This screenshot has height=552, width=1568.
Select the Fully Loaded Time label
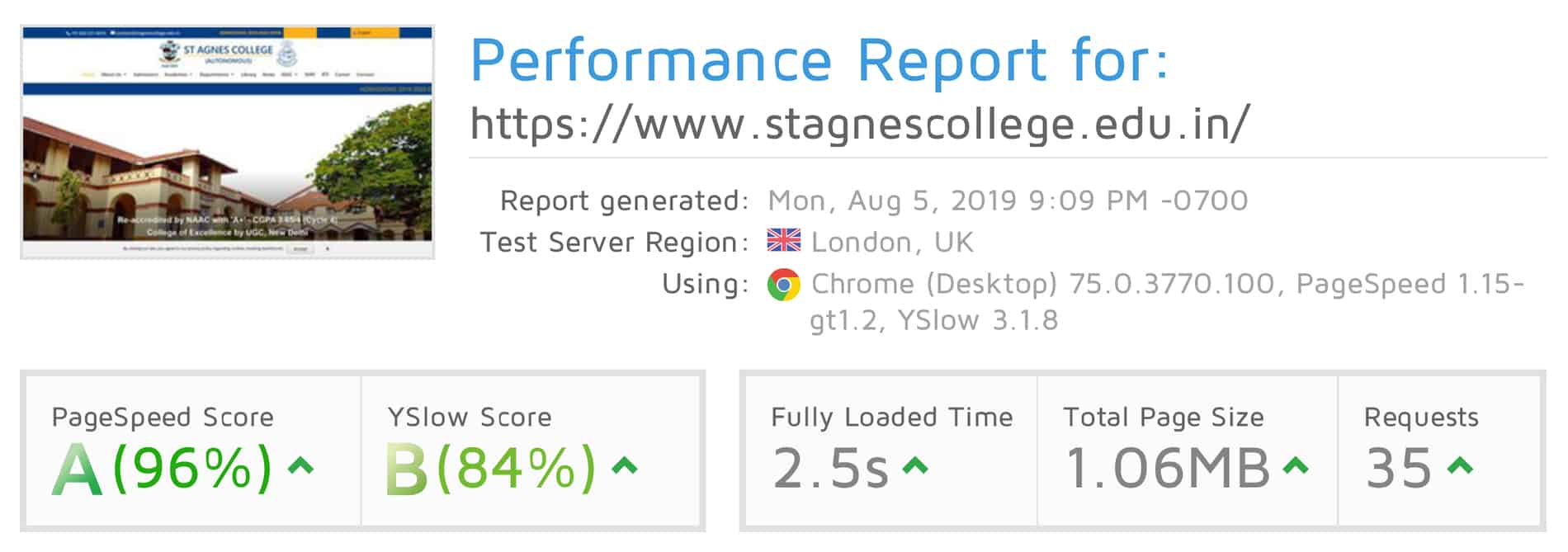[892, 418]
